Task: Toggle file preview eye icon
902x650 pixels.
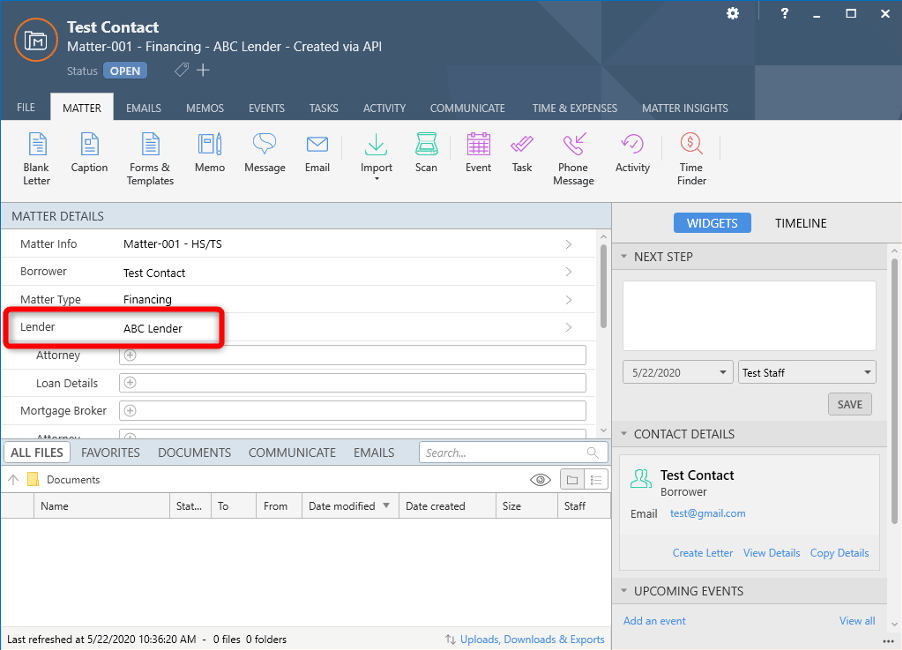Action: pyautogui.click(x=540, y=480)
